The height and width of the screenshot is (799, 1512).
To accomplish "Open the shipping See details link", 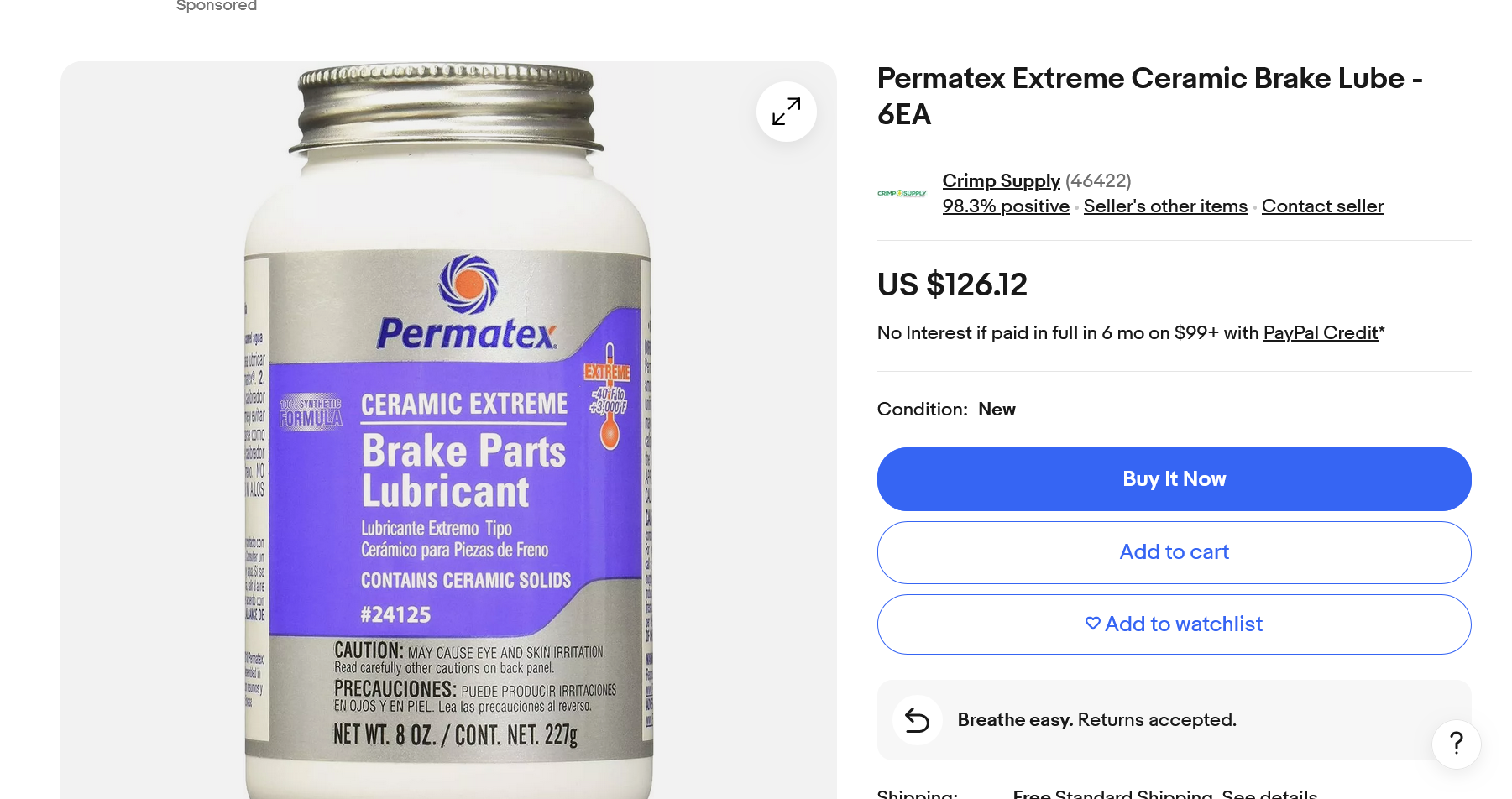I will point(1269,794).
